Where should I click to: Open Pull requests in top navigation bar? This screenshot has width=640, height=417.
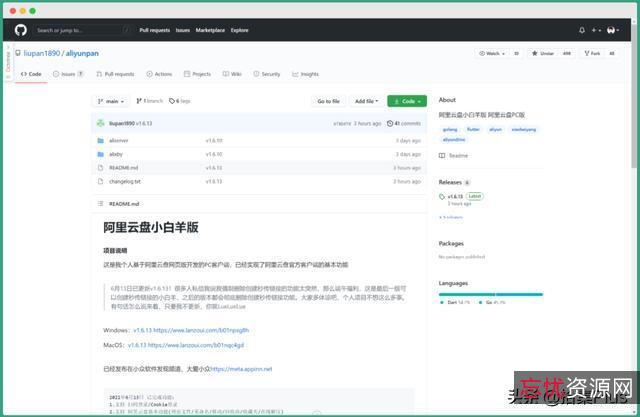154,30
